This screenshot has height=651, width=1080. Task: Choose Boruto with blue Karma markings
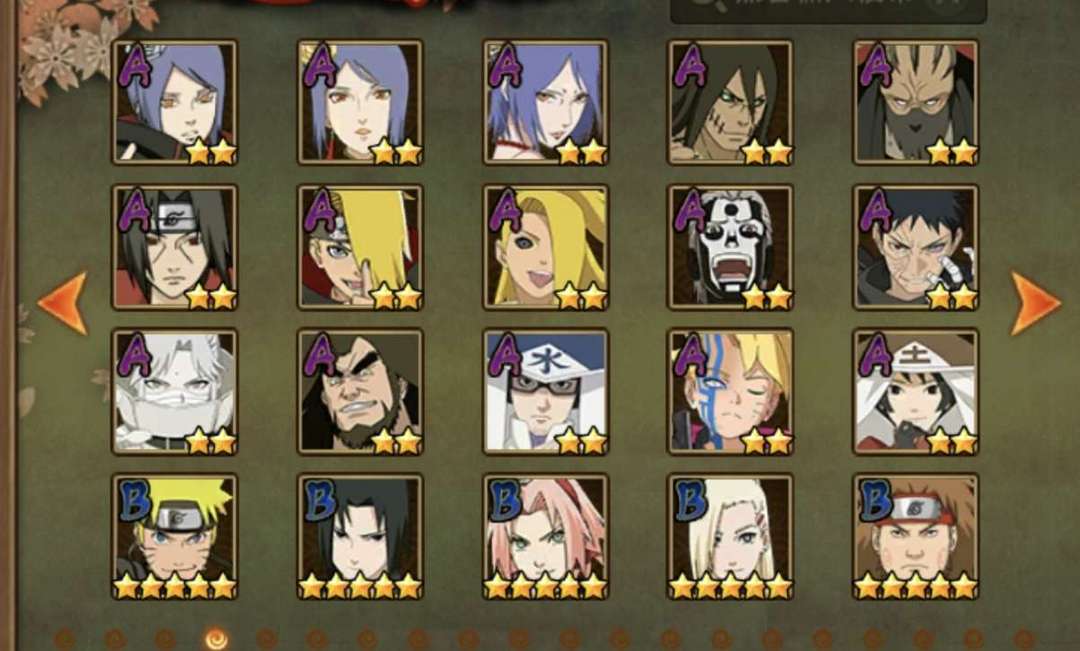click(x=731, y=391)
